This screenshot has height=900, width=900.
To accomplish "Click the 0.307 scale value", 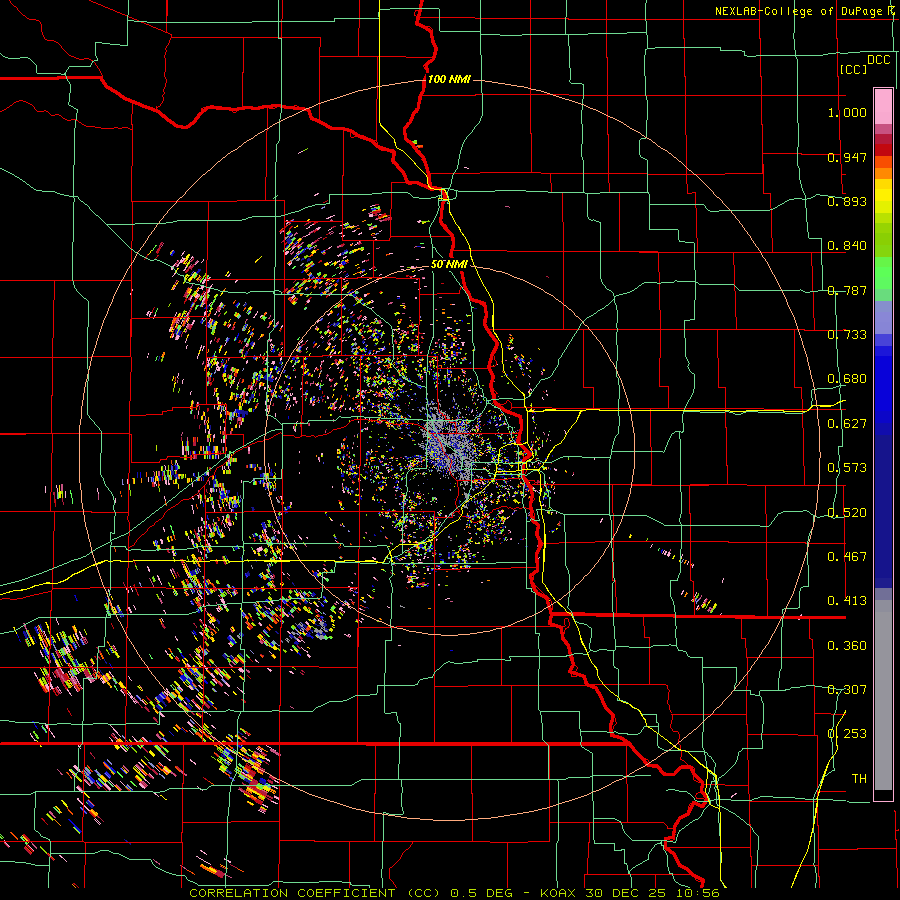I will click(x=847, y=690).
